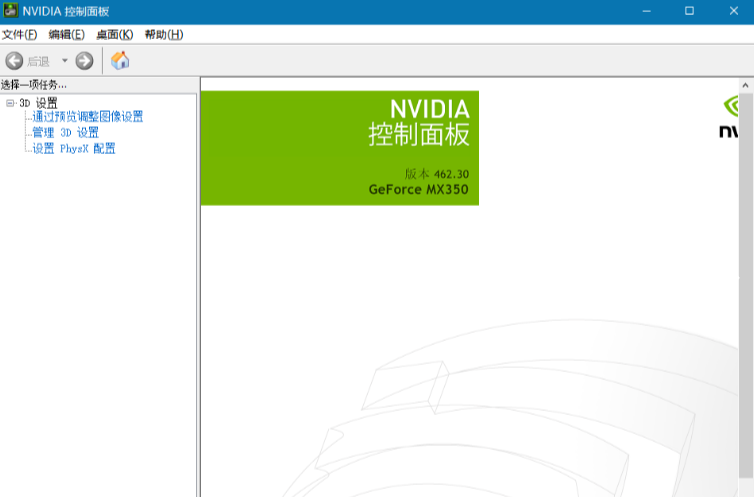Click the GeForce MX350 label

(x=418, y=189)
